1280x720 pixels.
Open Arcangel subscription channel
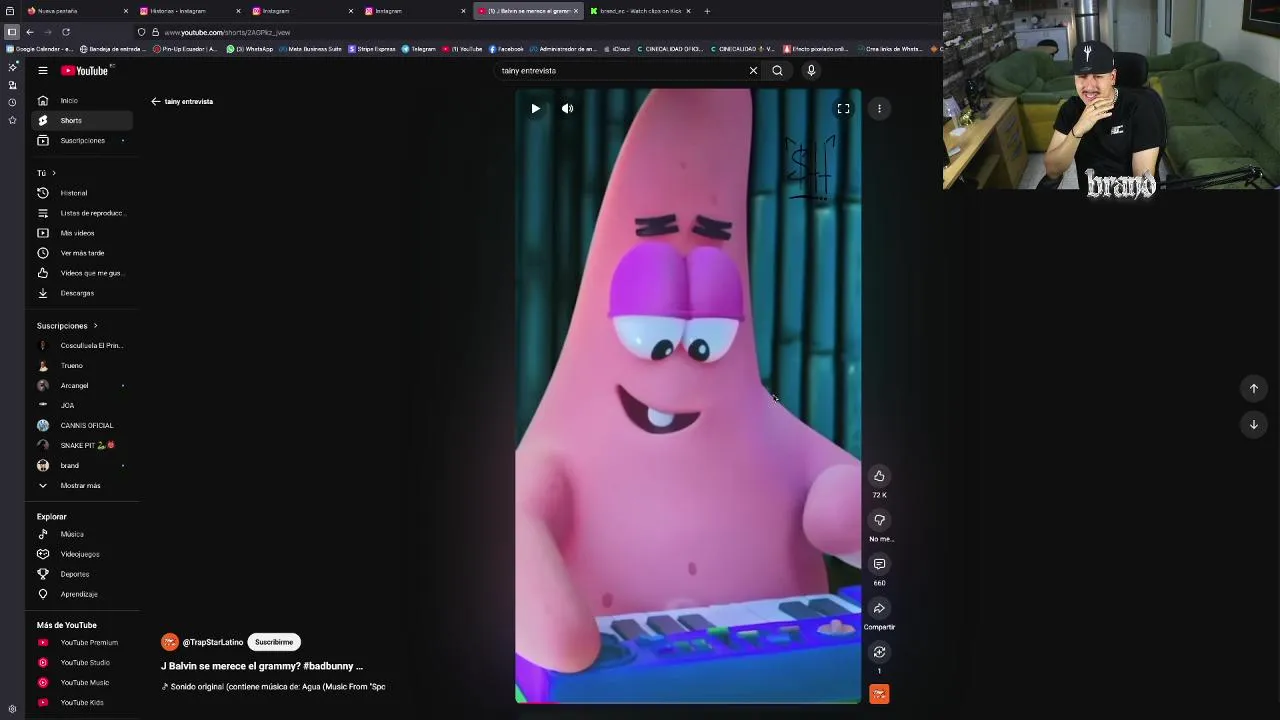click(x=80, y=385)
